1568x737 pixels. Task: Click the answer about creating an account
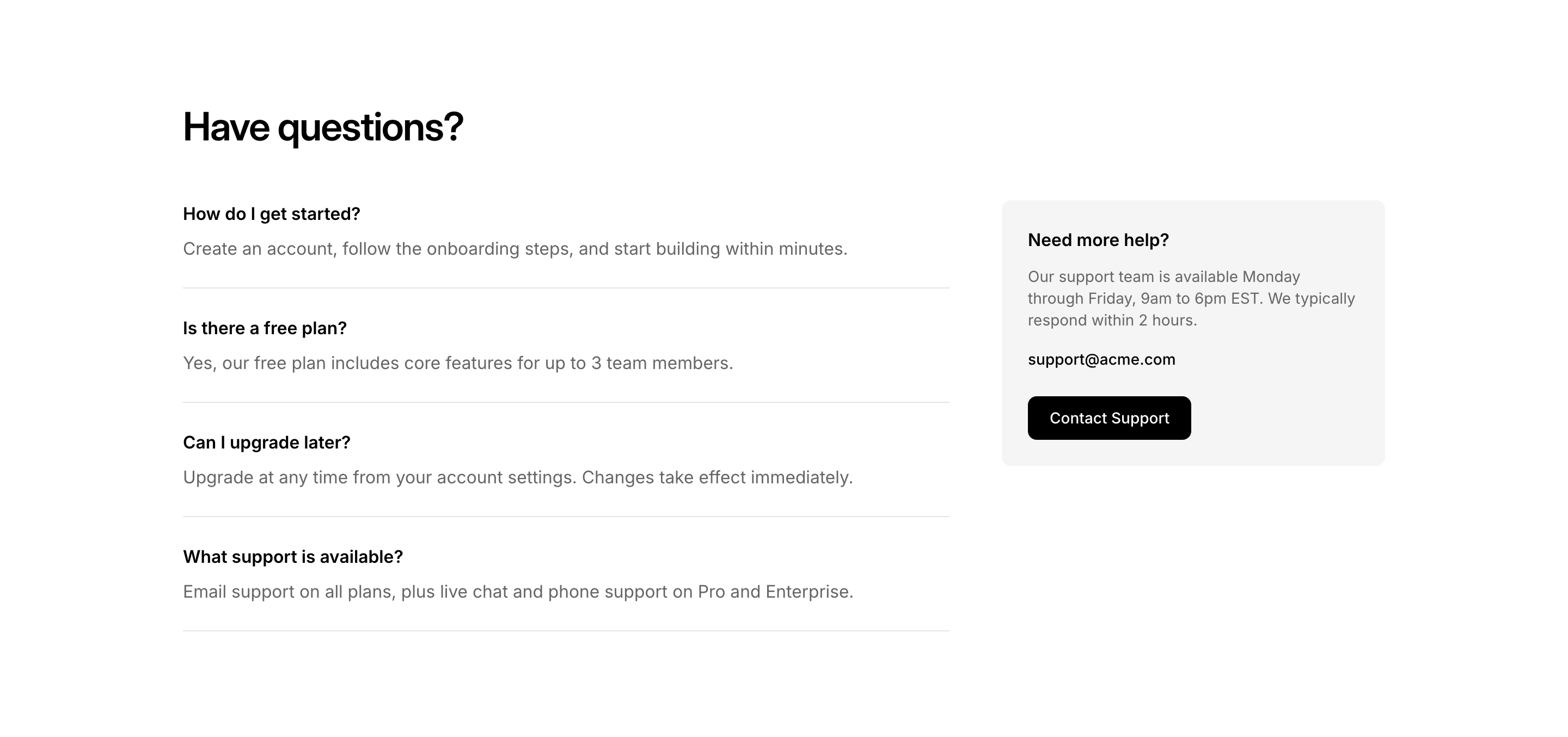(x=515, y=249)
